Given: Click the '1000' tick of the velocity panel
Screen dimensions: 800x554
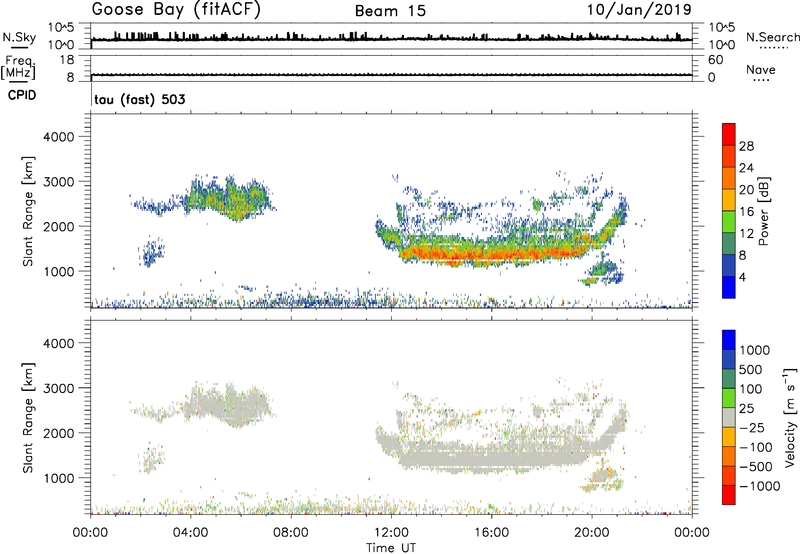Looking at the screenshot, I should [58, 478].
